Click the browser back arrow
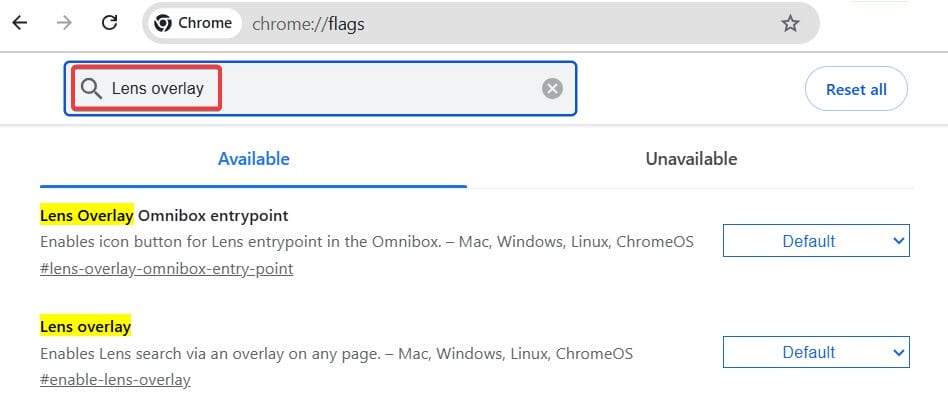 19,23
